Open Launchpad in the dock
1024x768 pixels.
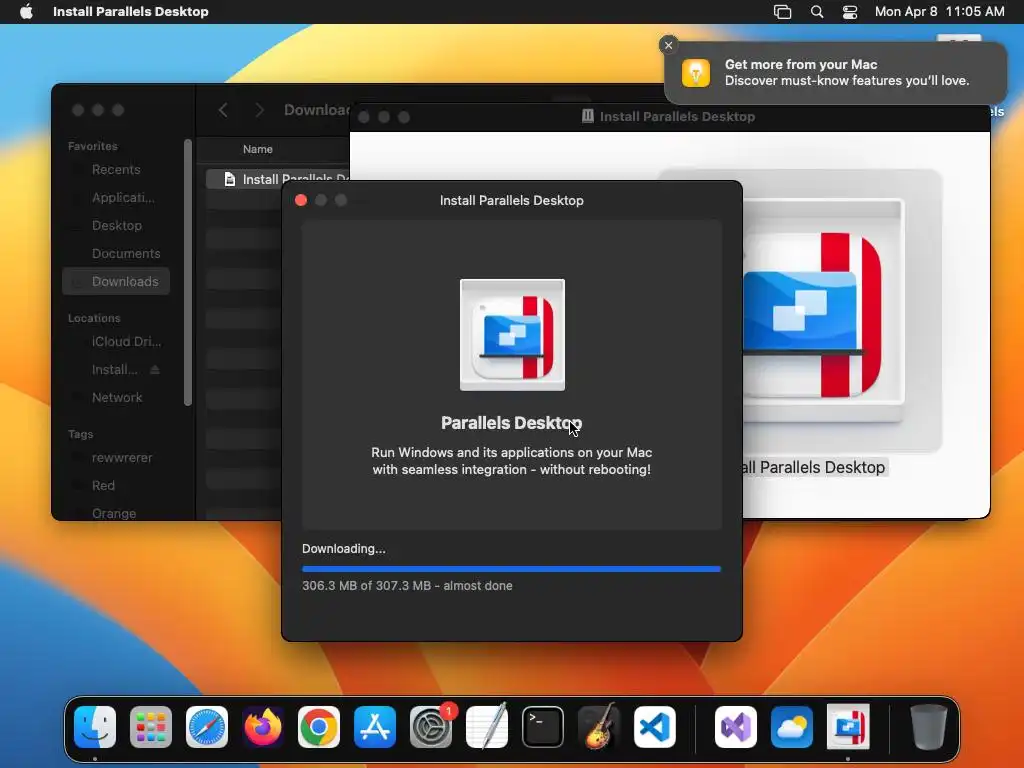point(151,727)
